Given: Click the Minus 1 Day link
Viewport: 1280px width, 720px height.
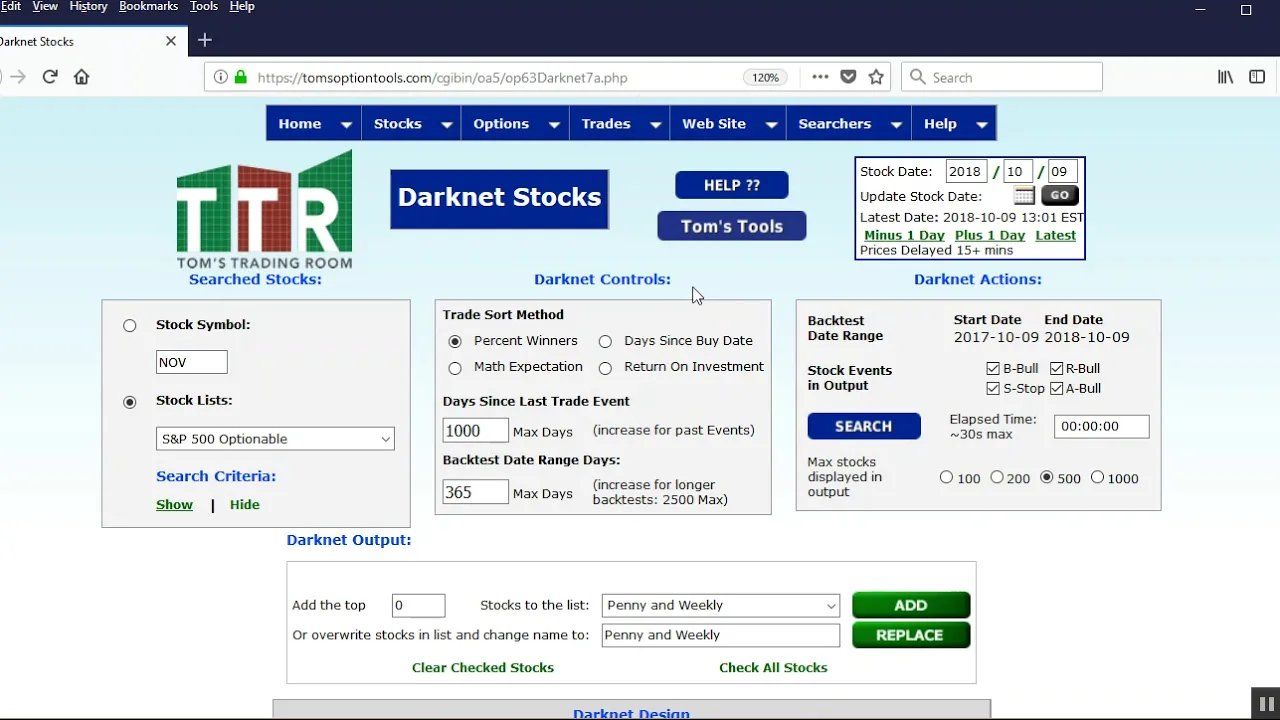Looking at the screenshot, I should pyautogui.click(x=904, y=235).
